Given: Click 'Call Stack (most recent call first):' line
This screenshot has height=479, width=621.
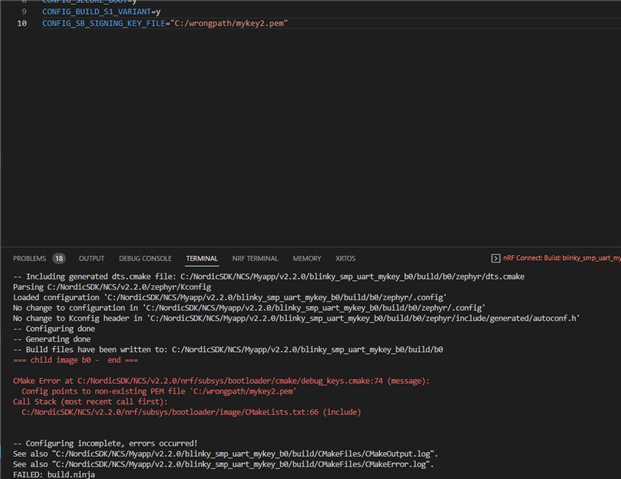Looking at the screenshot, I should pos(90,402).
